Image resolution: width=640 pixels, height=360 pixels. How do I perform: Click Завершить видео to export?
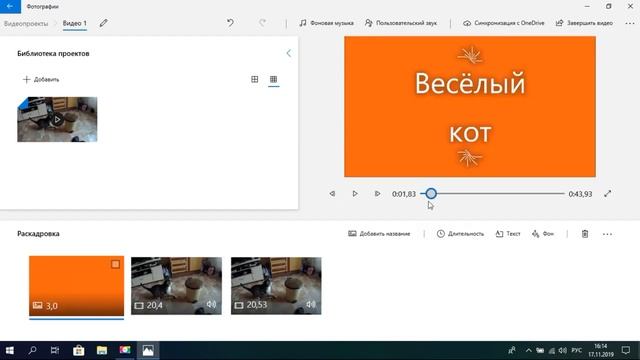584,23
